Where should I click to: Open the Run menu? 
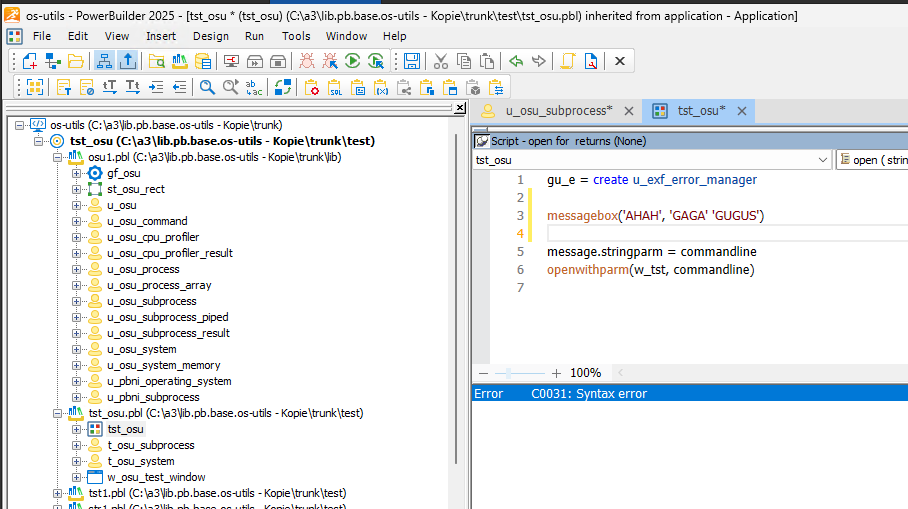click(x=254, y=36)
